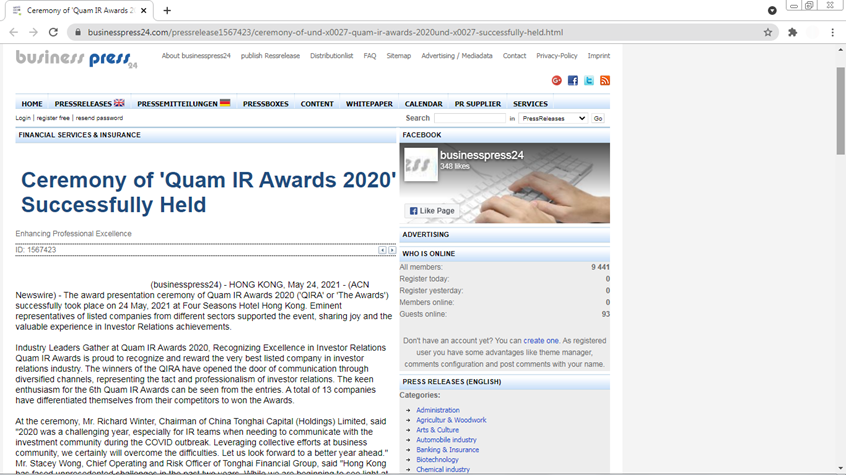Open the Biotechnology category link
This screenshot has width=846, height=475.
tap(437, 459)
